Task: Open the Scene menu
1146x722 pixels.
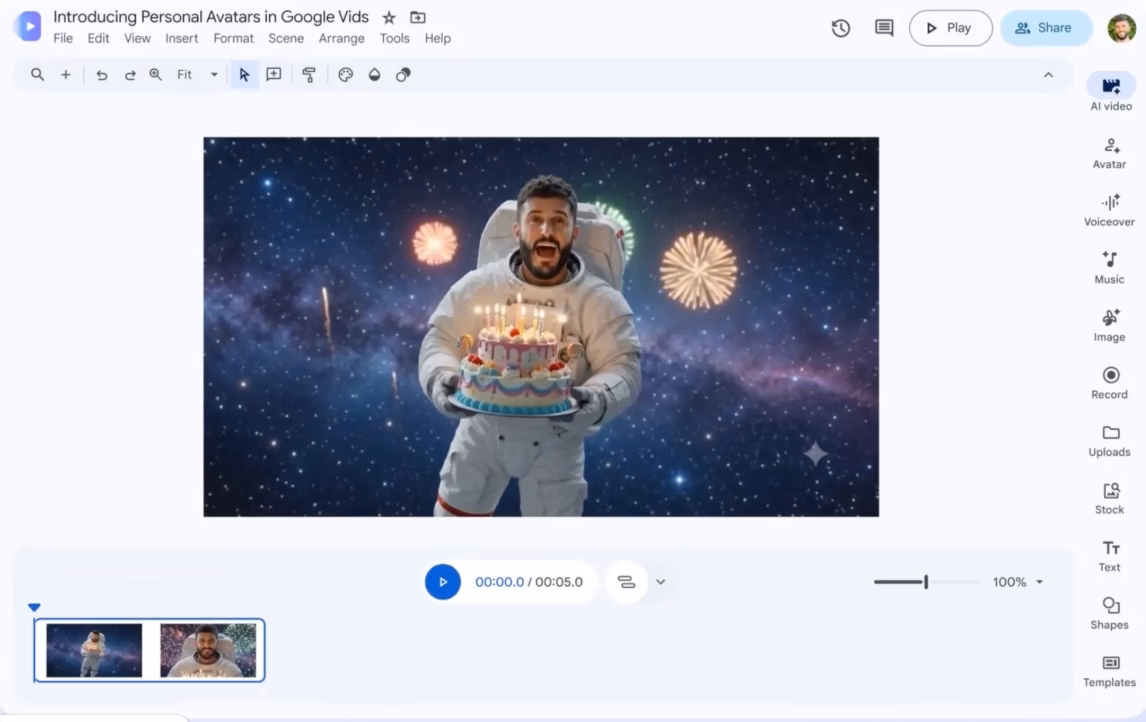Action: 286,38
